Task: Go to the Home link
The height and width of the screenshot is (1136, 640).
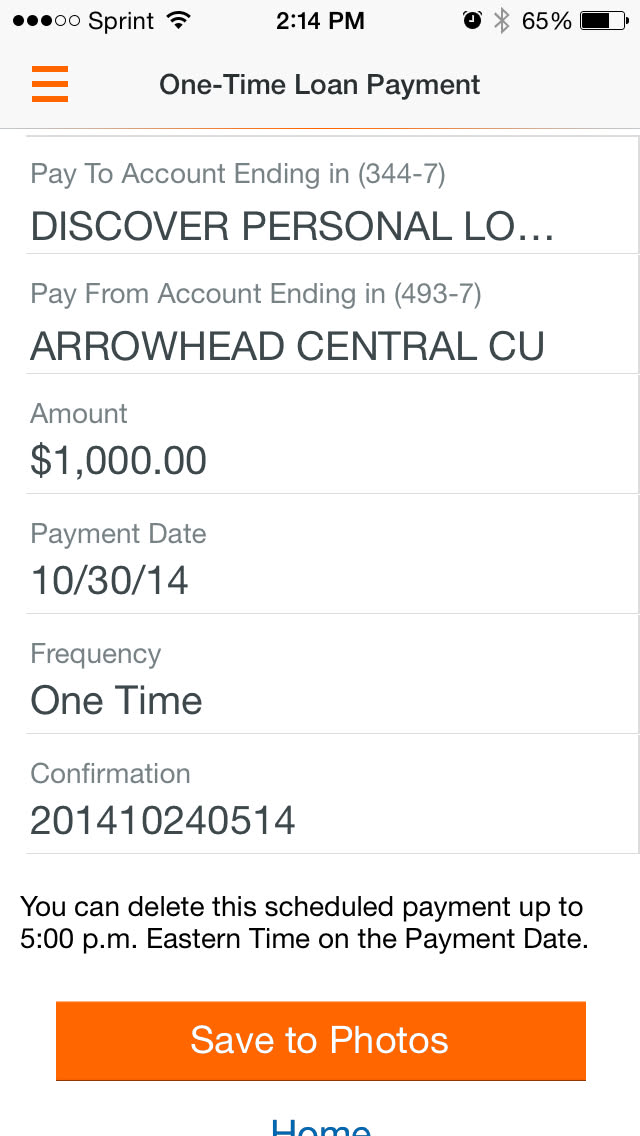Action: (320, 1124)
